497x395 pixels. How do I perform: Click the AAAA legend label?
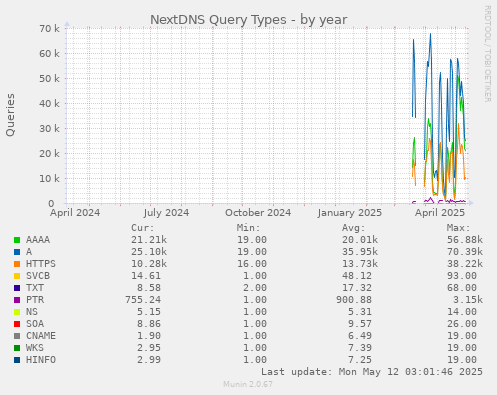38,240
